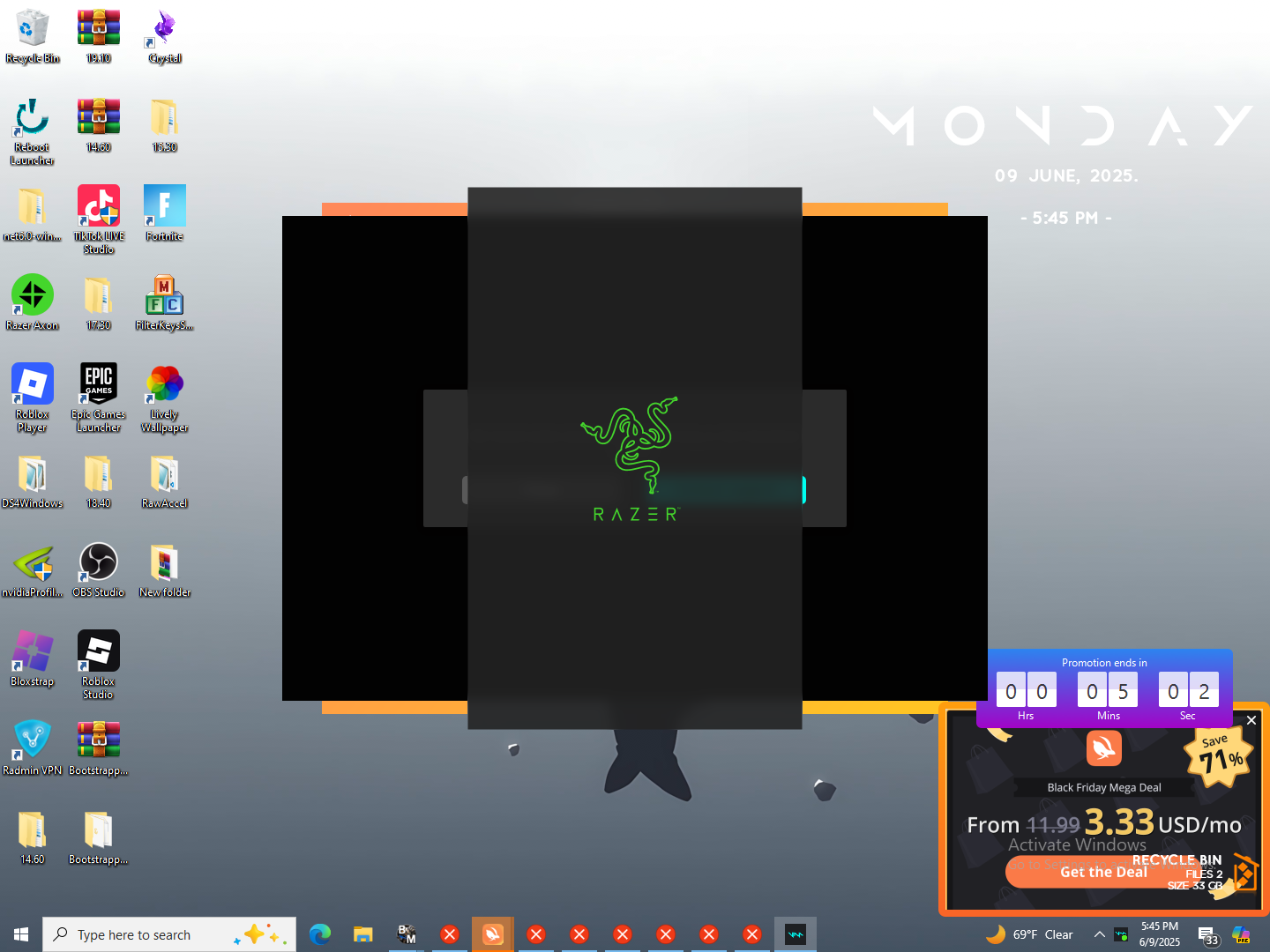Switch to the Razer app taskbar button
The width and height of the screenshot is (1270, 952).
(x=796, y=934)
